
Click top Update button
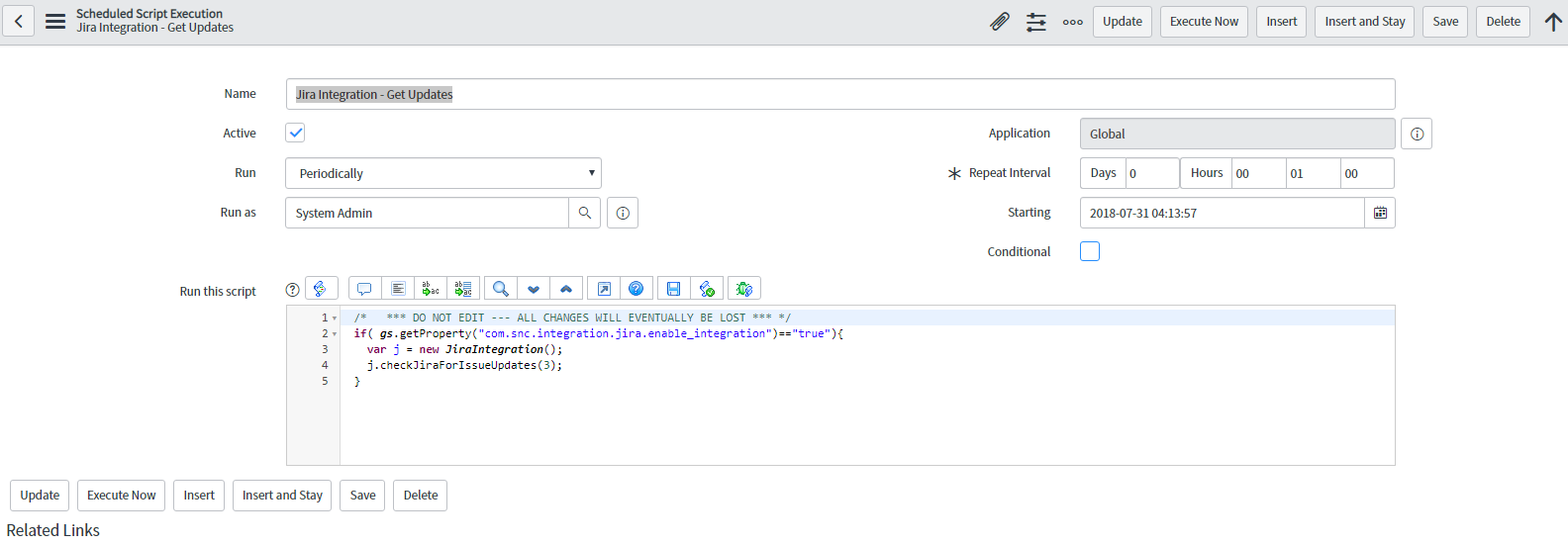[x=1123, y=22]
